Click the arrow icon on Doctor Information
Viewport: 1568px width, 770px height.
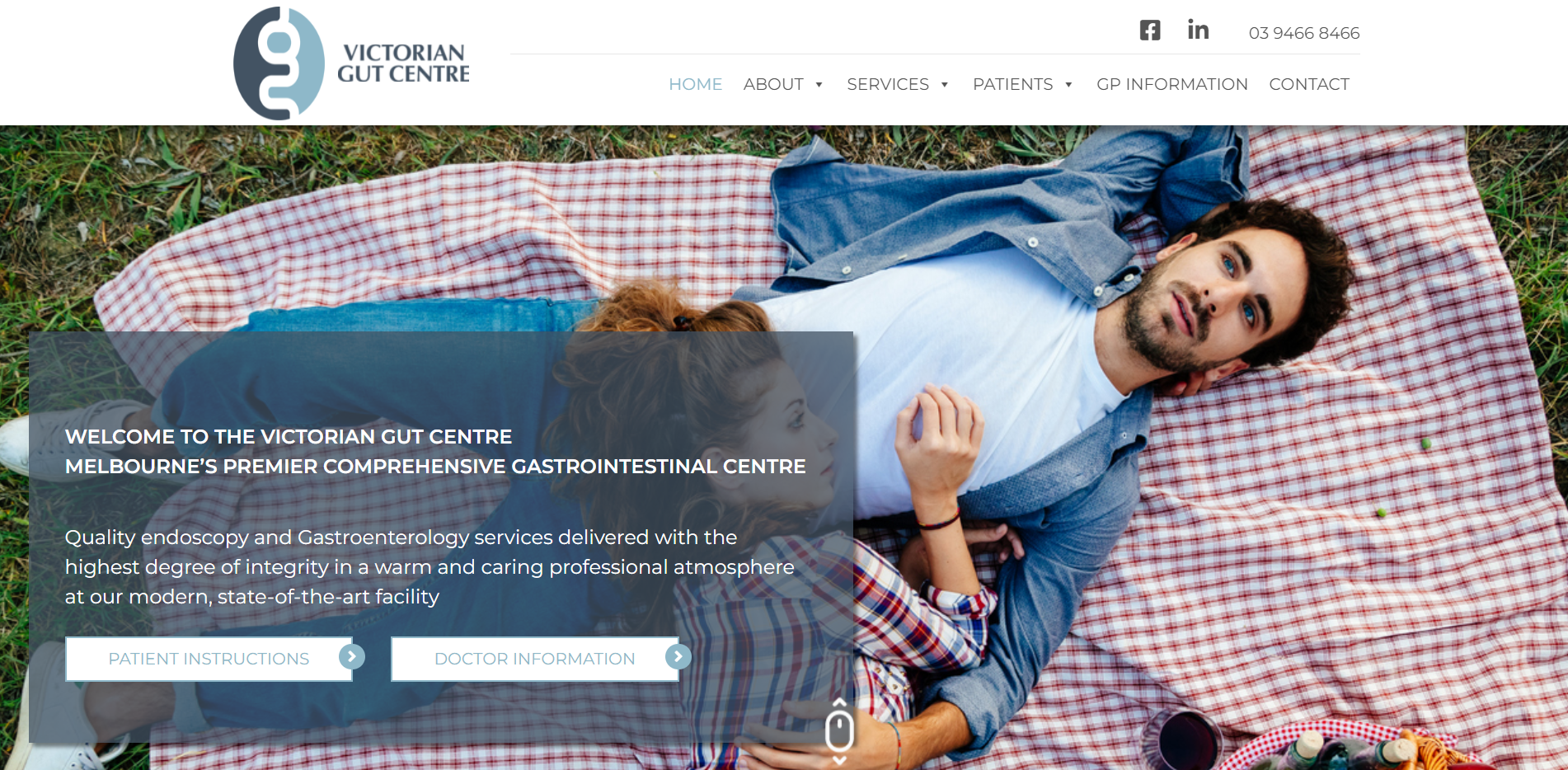click(x=678, y=656)
